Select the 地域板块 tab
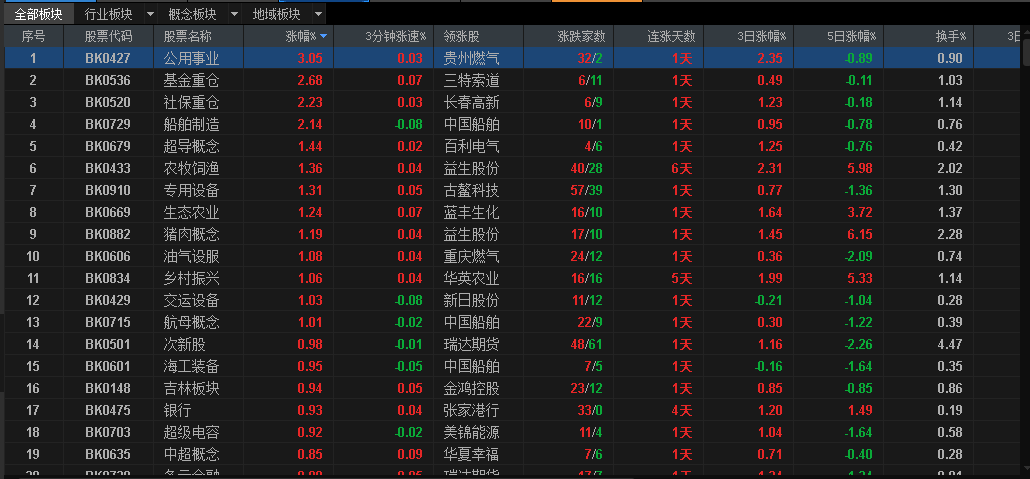Viewport: 1030px width, 479px height. click(x=276, y=14)
